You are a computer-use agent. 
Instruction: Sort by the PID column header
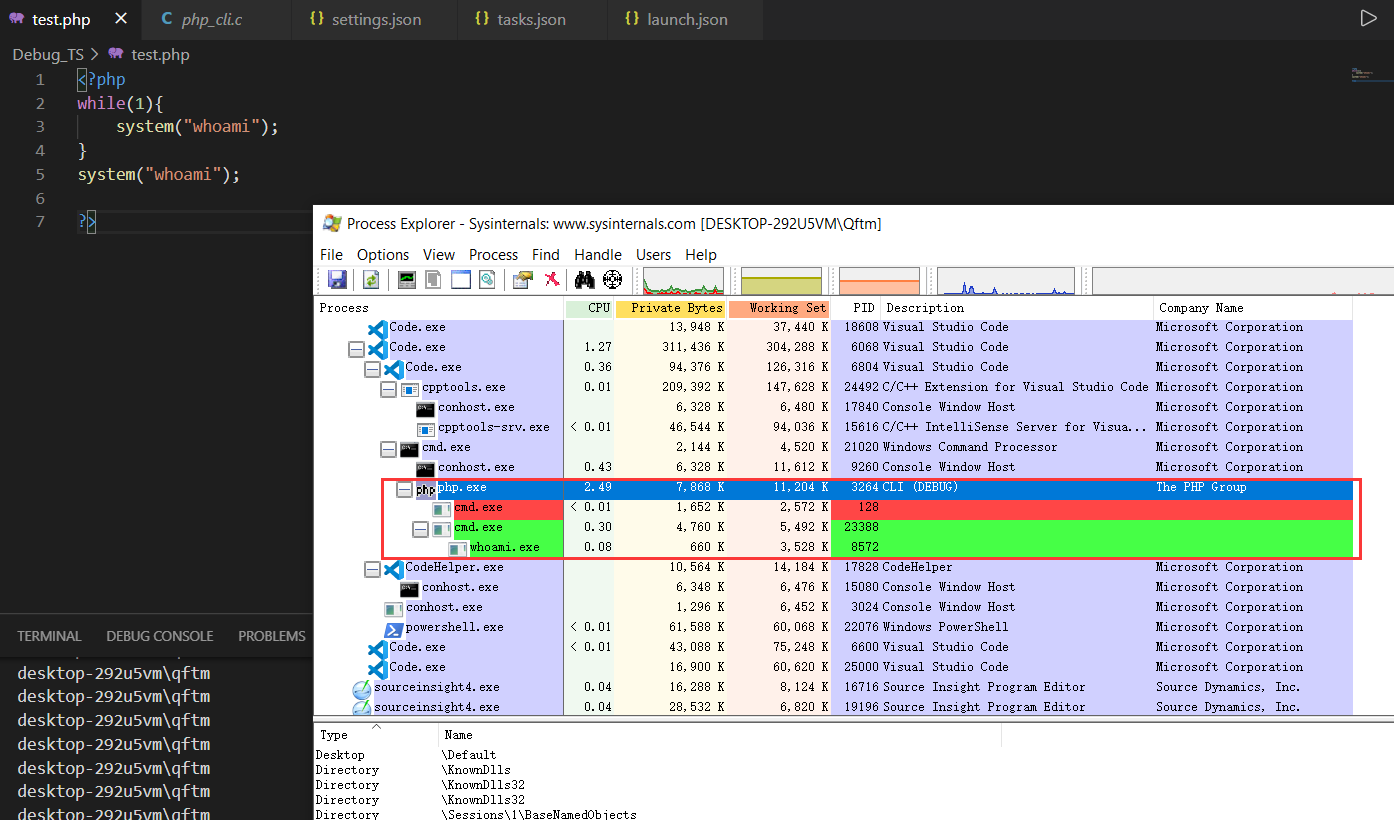pos(856,308)
